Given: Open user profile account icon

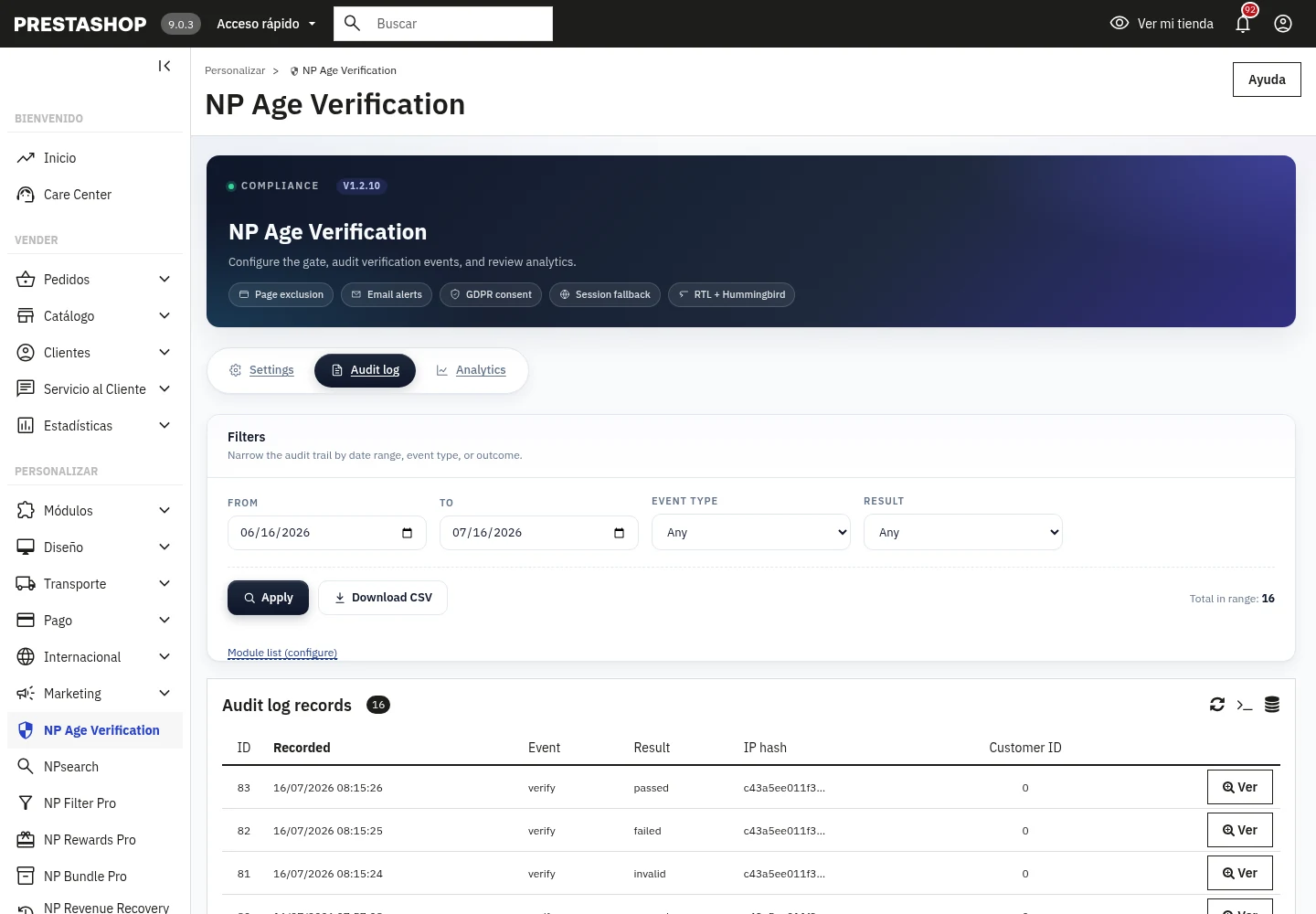Looking at the screenshot, I should pos(1283,24).
